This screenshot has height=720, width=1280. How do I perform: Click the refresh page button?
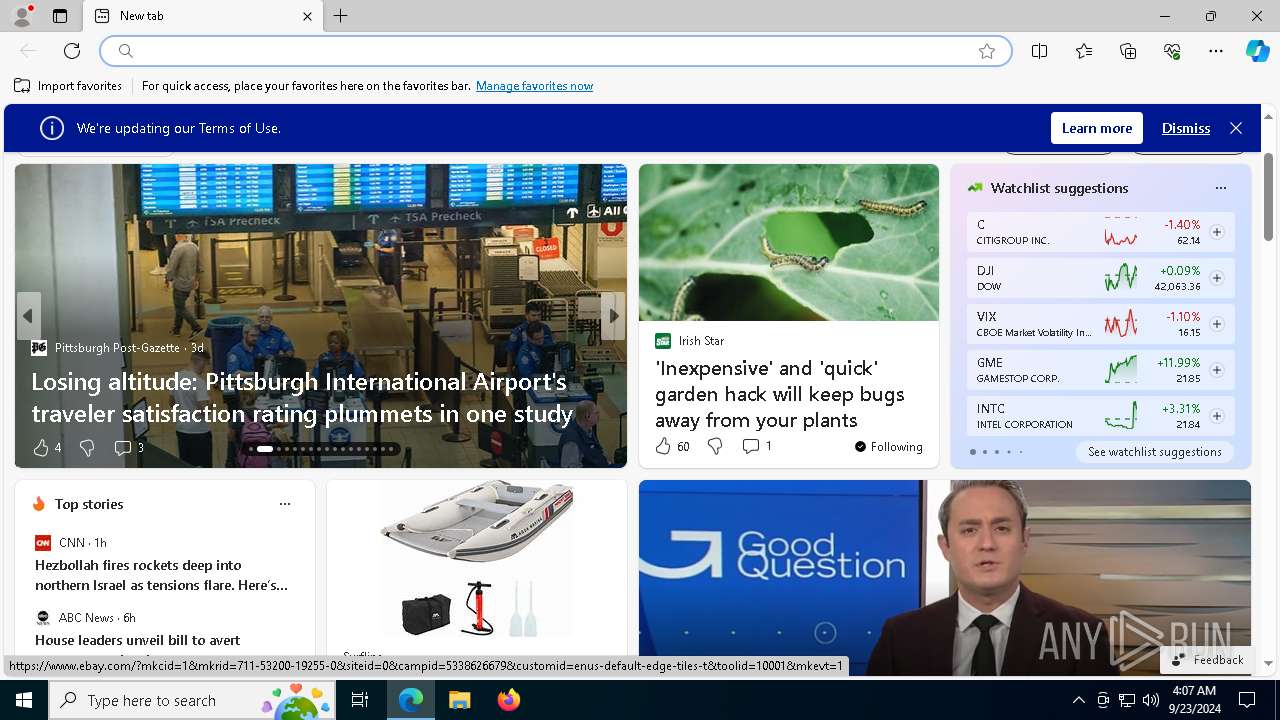[72, 51]
